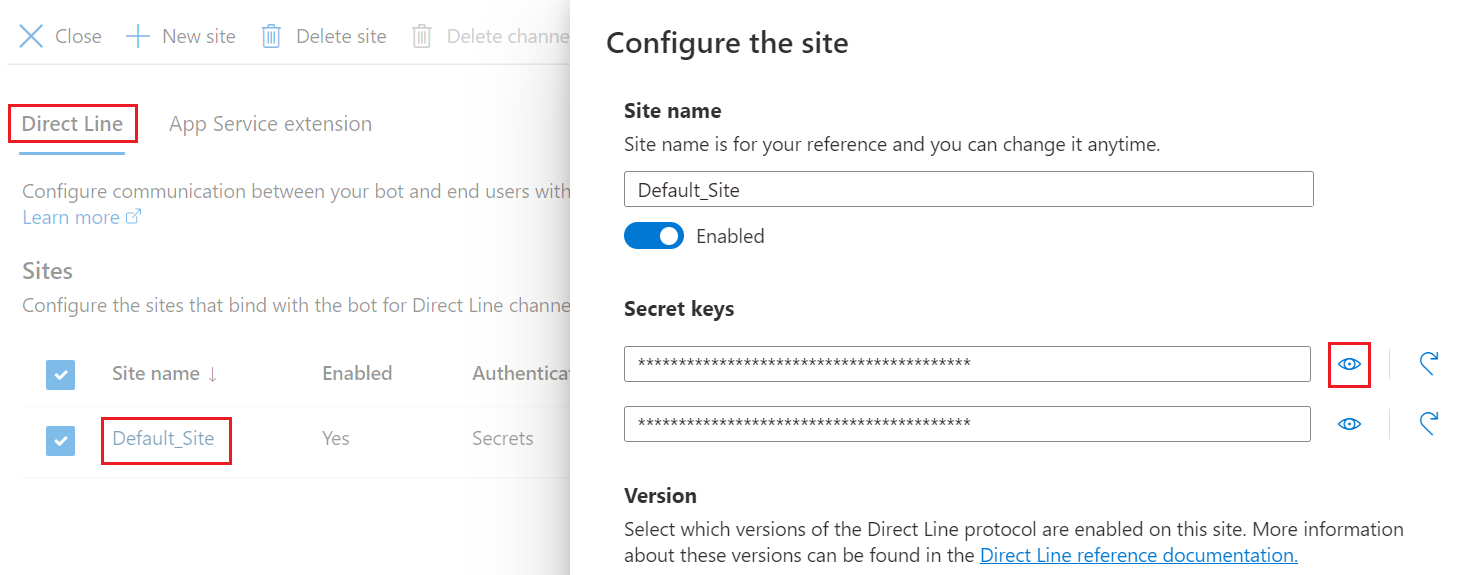Toggle the Enabled switch off
Screen dimensions: 1473x575
pos(653,236)
